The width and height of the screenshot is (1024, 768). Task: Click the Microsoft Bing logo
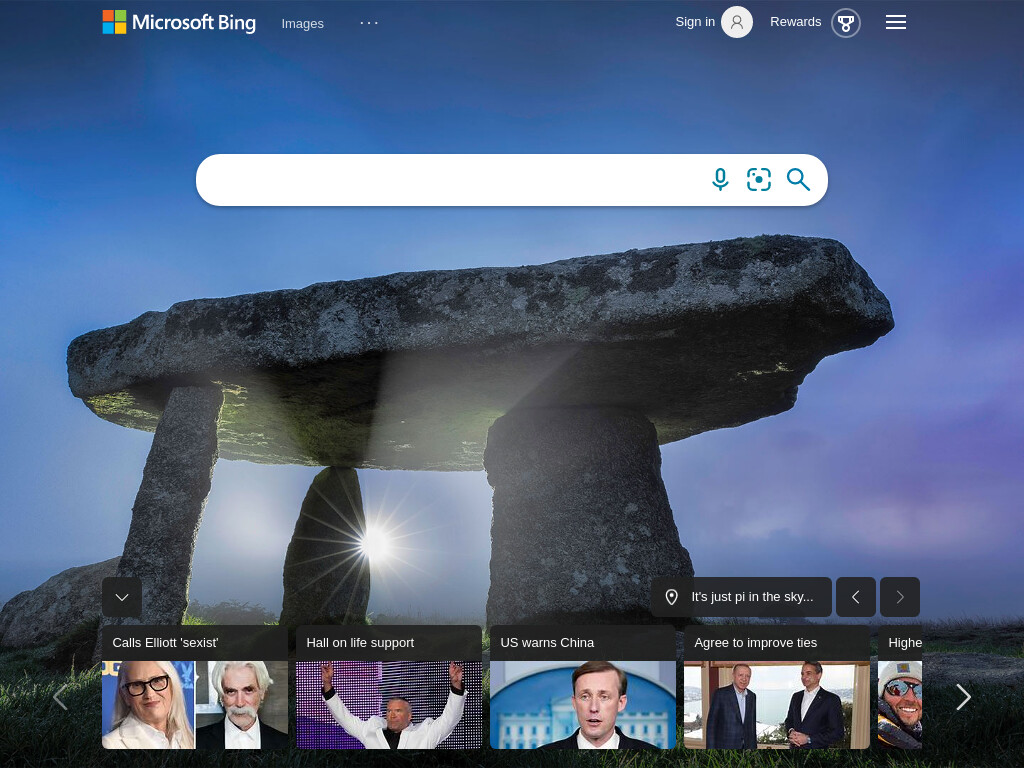click(179, 22)
